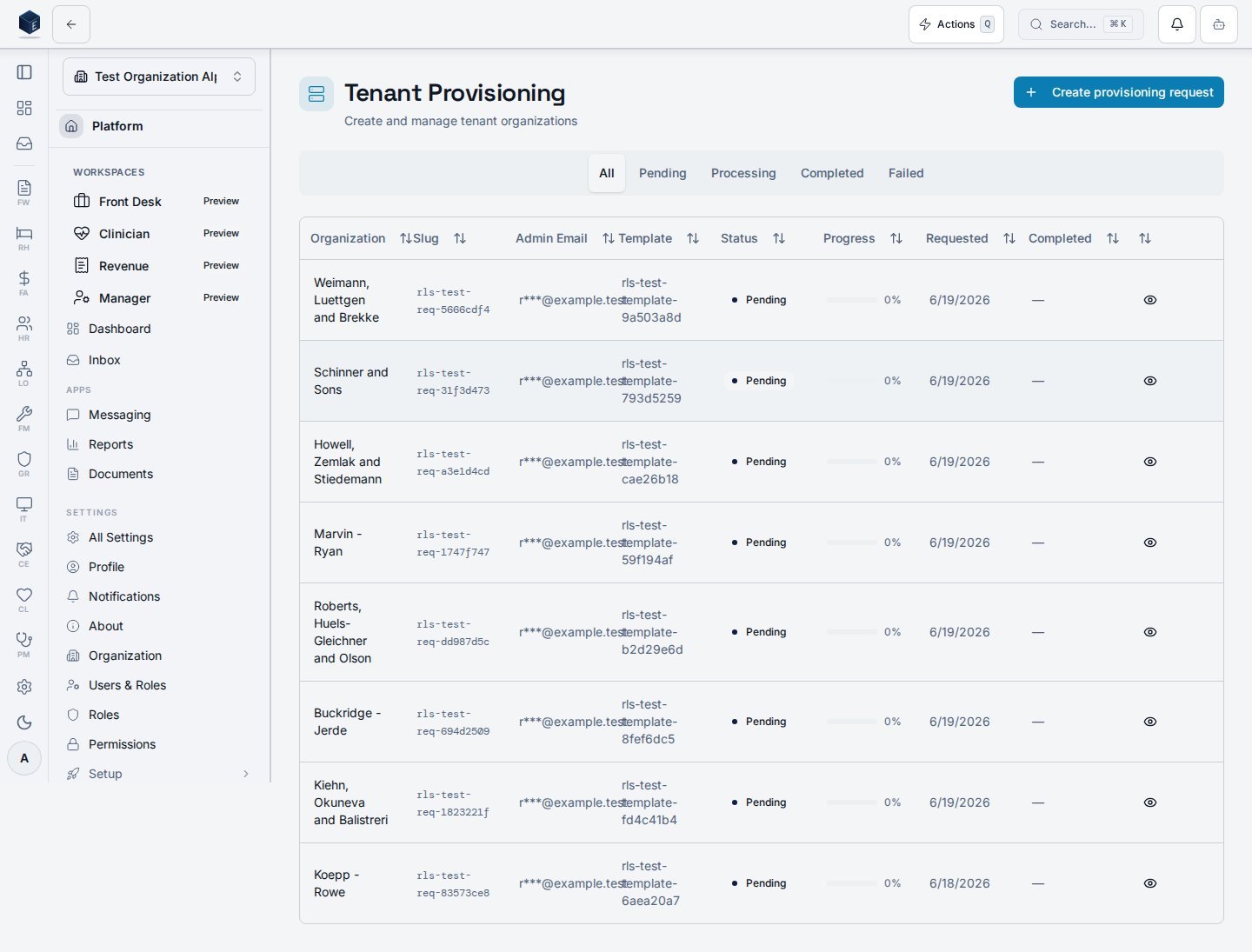
Task: Click slug rls-test-req-5666cdf4
Action: tap(453, 301)
